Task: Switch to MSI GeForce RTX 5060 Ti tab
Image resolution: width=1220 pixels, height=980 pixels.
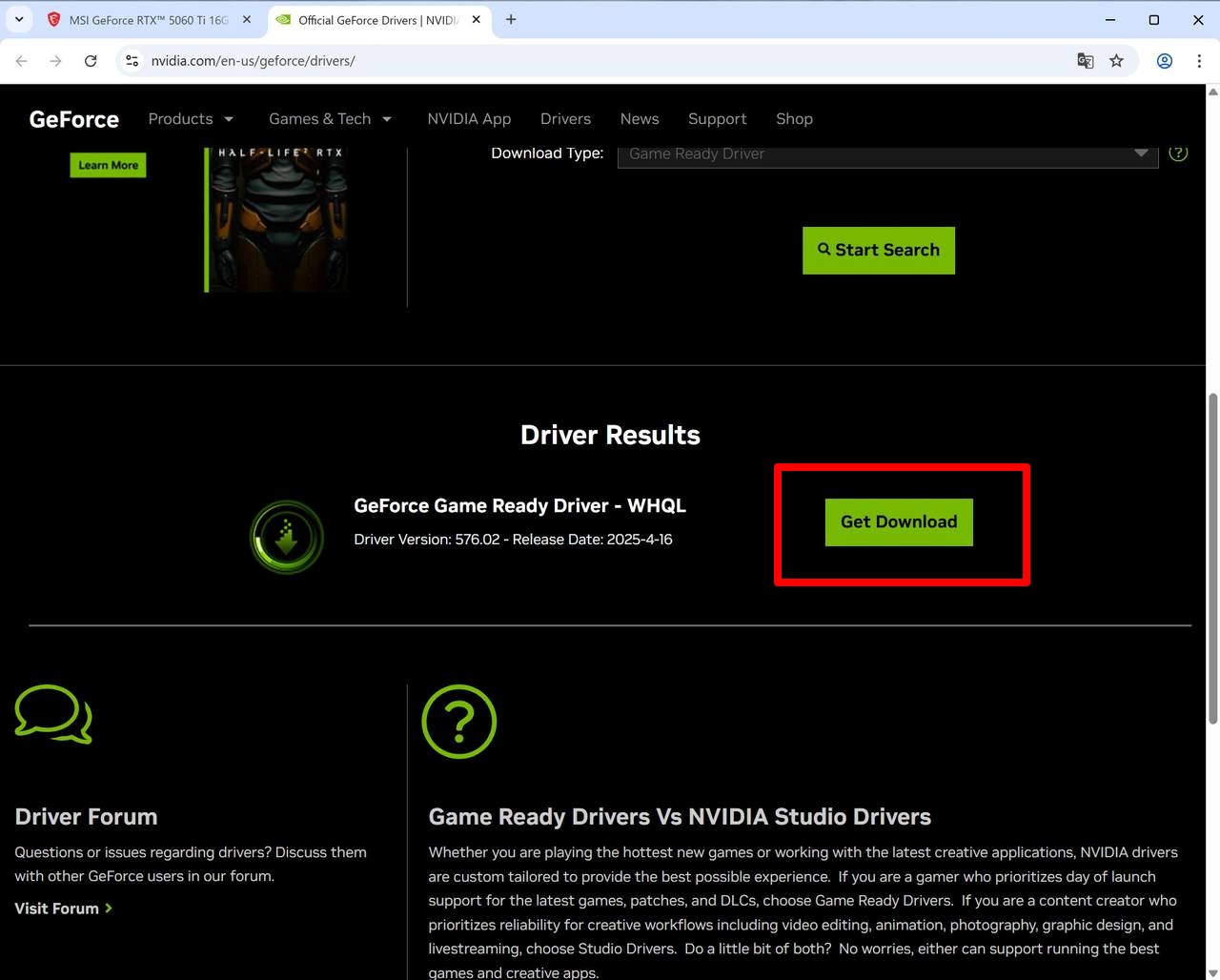Action: [x=148, y=20]
